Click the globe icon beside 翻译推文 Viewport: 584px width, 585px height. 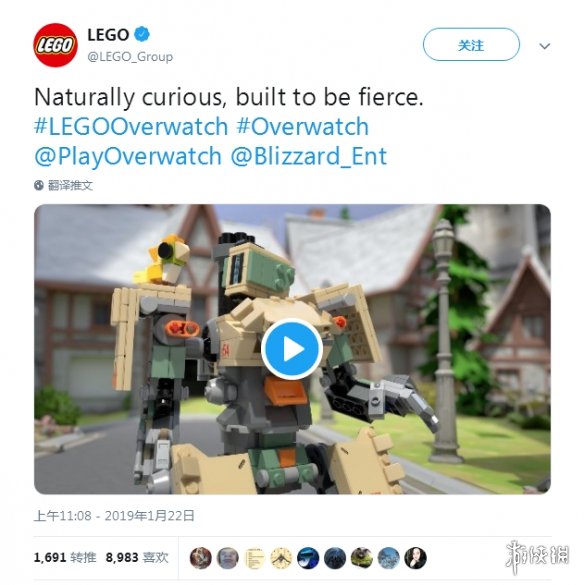[x=39, y=185]
